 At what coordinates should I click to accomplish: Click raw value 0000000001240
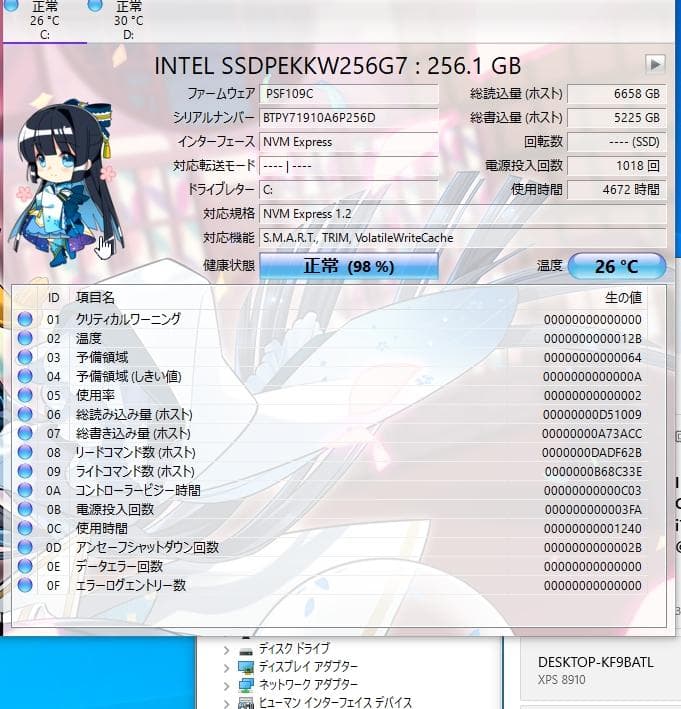[593, 529]
